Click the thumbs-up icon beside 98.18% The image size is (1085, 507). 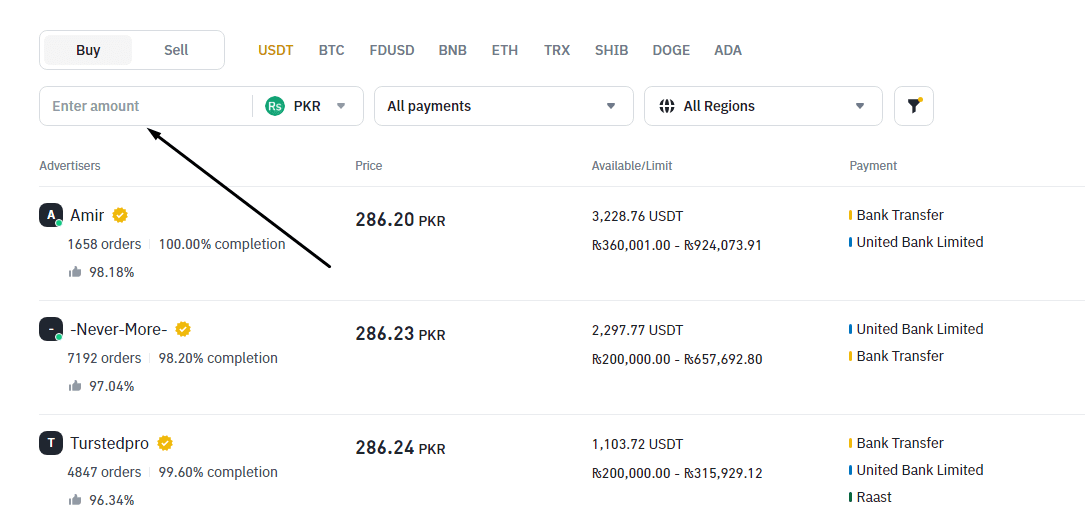[75, 272]
